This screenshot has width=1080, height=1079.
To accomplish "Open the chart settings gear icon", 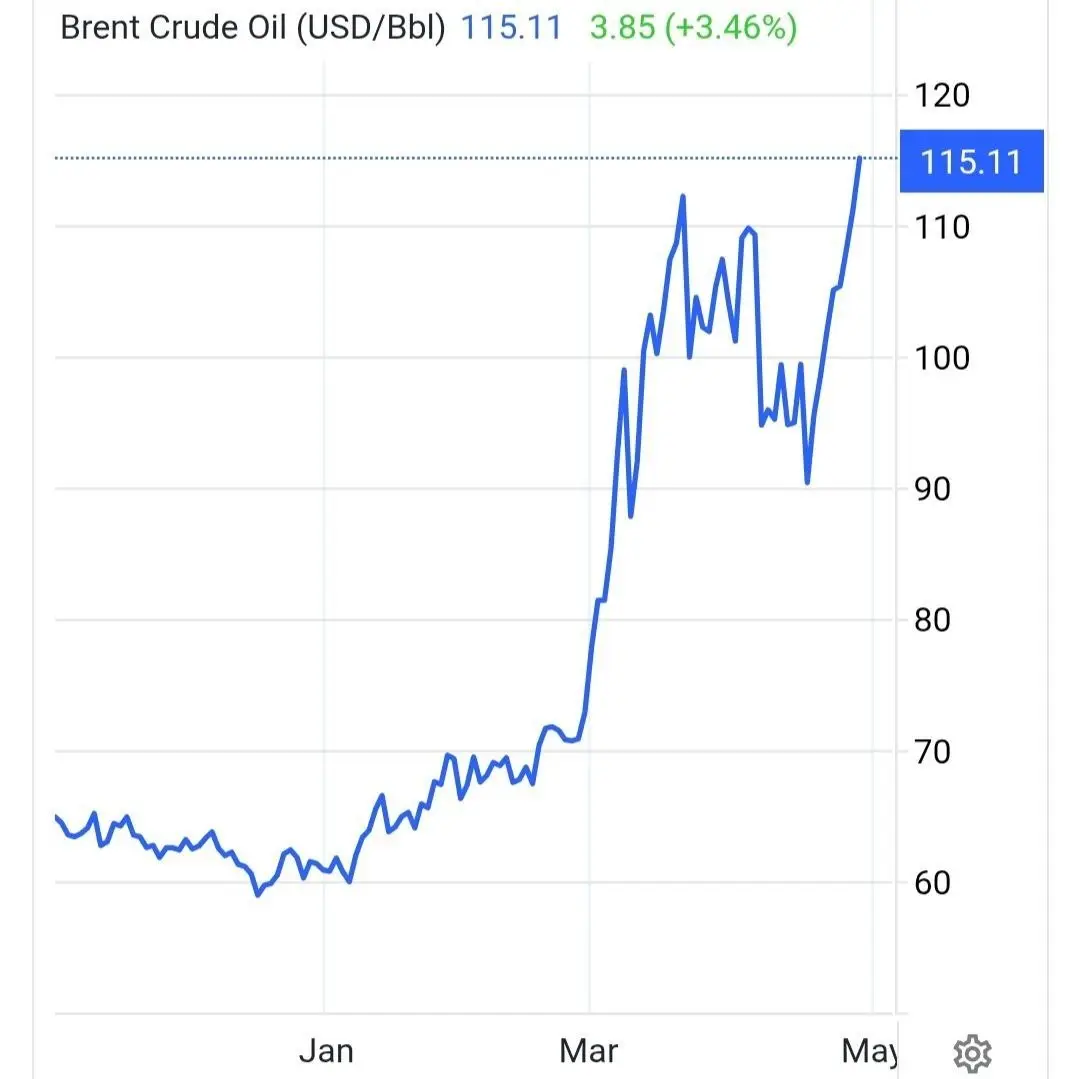I will [x=972, y=1052].
